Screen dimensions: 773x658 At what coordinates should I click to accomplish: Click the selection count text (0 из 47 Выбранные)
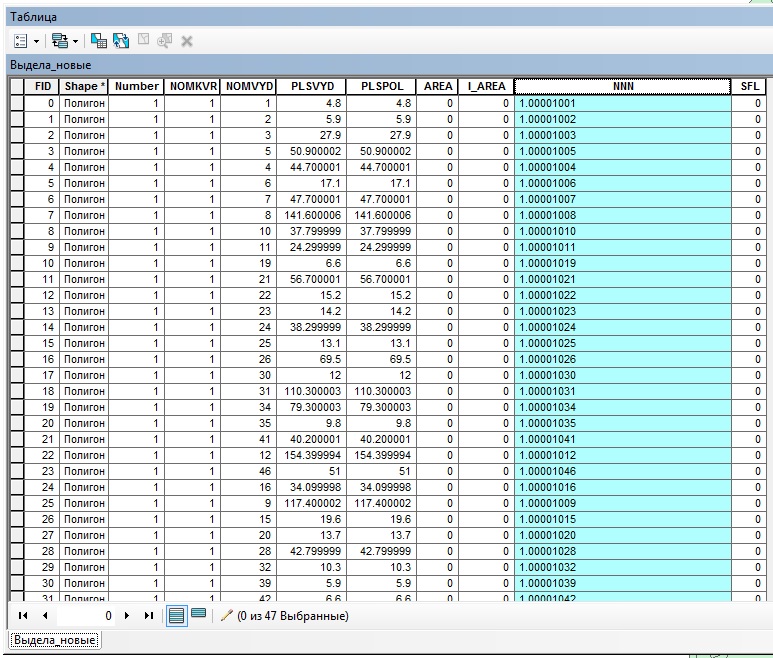tap(292, 616)
